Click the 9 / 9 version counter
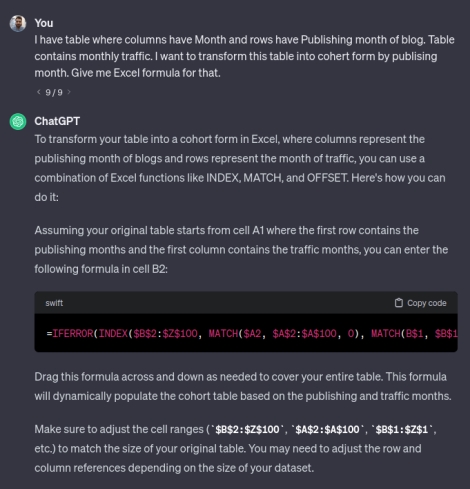 coord(54,92)
